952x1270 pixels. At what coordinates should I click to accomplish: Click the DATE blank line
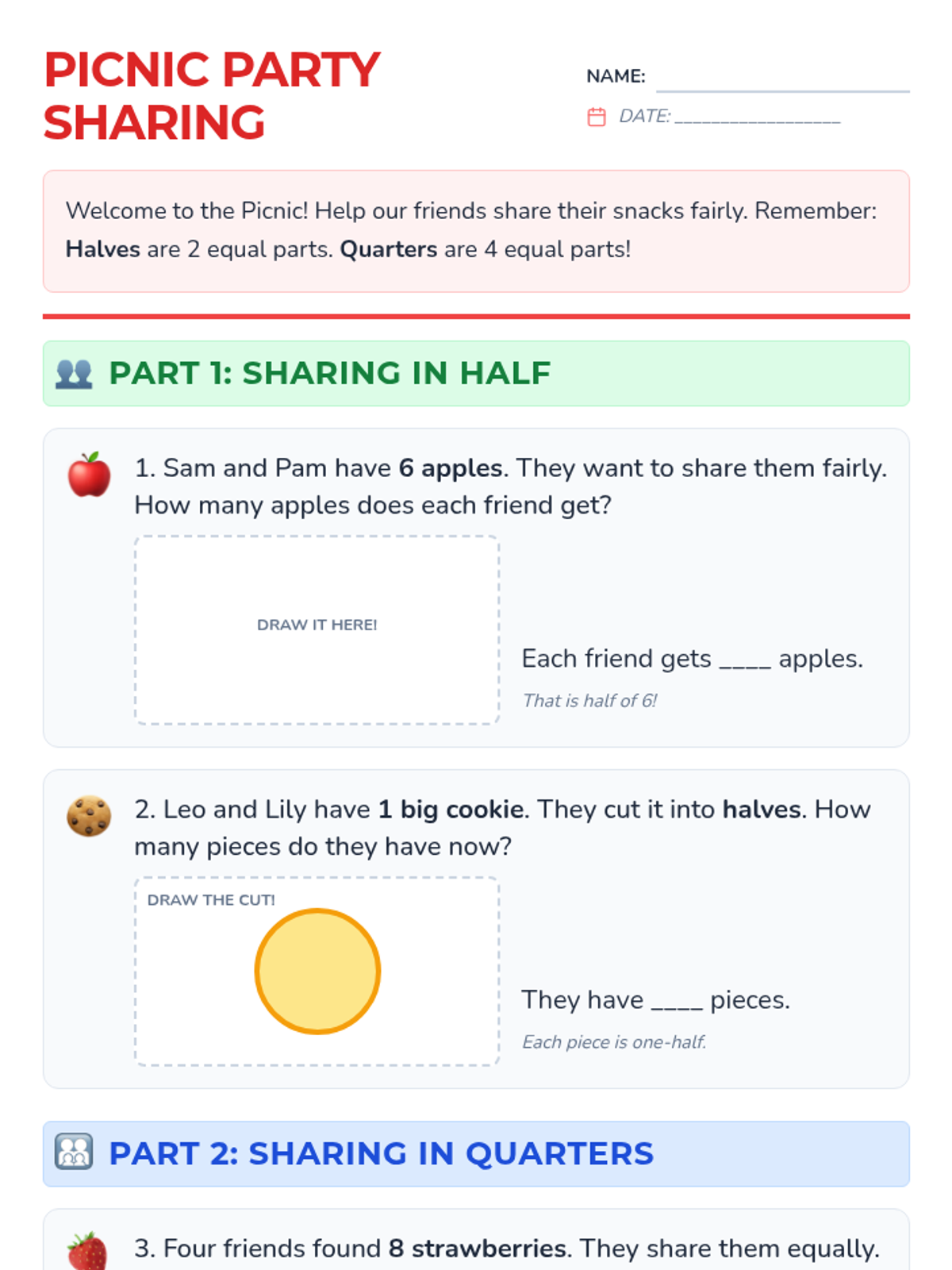758,117
